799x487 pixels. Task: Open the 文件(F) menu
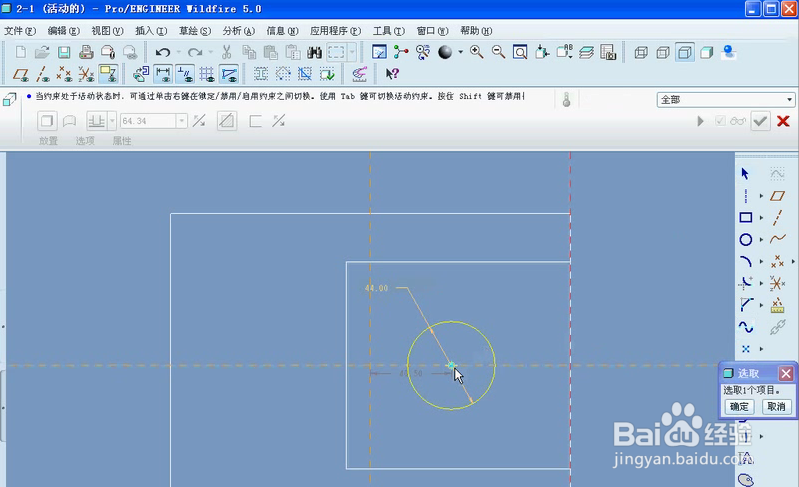click(20, 31)
